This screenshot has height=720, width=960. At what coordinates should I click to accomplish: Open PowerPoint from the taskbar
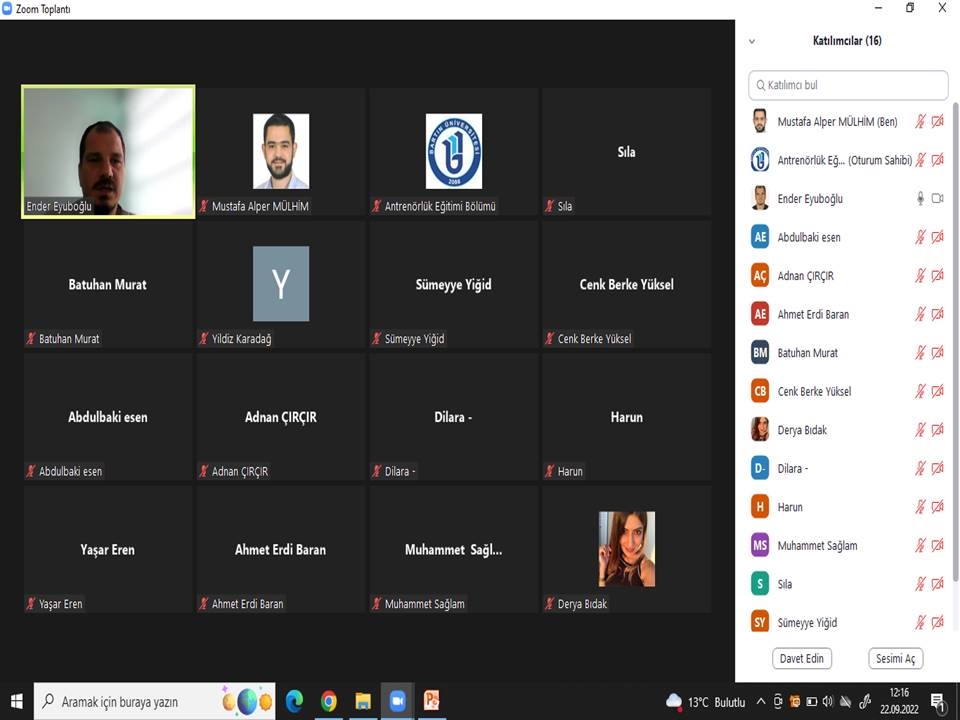[x=432, y=701]
